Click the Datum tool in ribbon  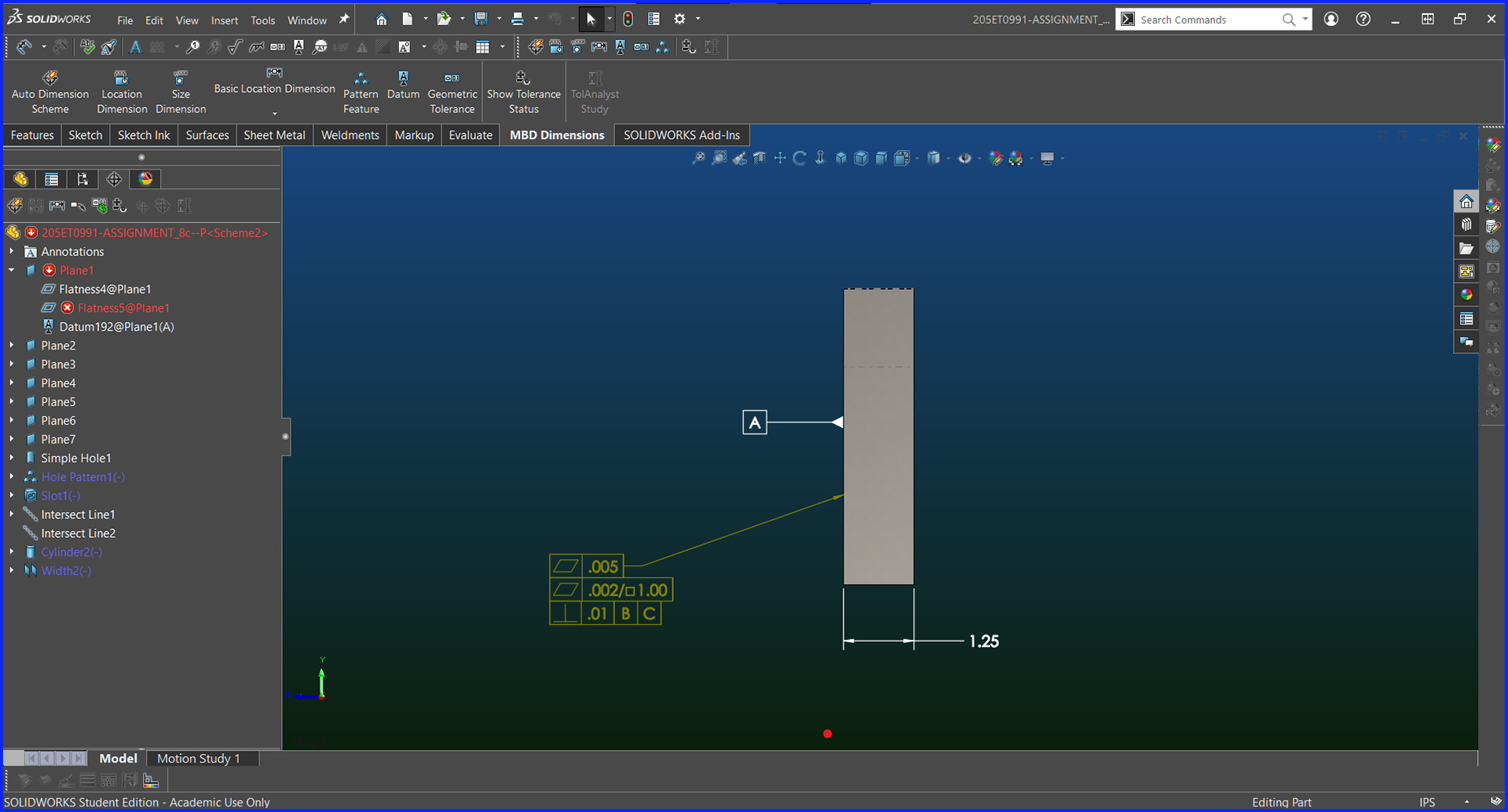pyautogui.click(x=403, y=85)
